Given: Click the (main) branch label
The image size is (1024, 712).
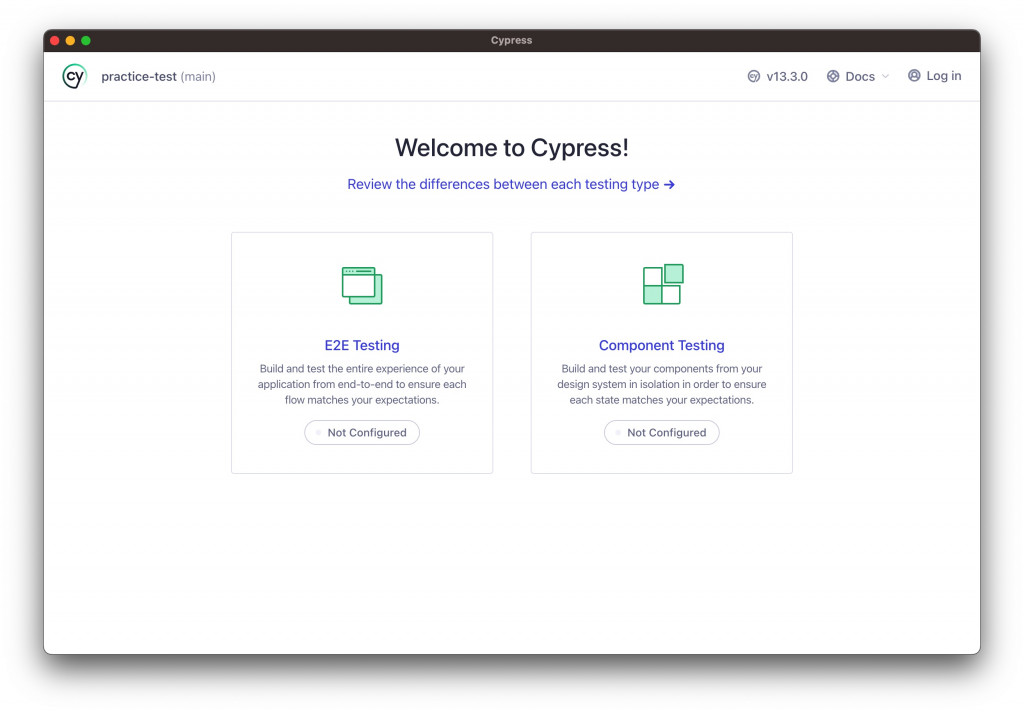Looking at the screenshot, I should [x=198, y=76].
